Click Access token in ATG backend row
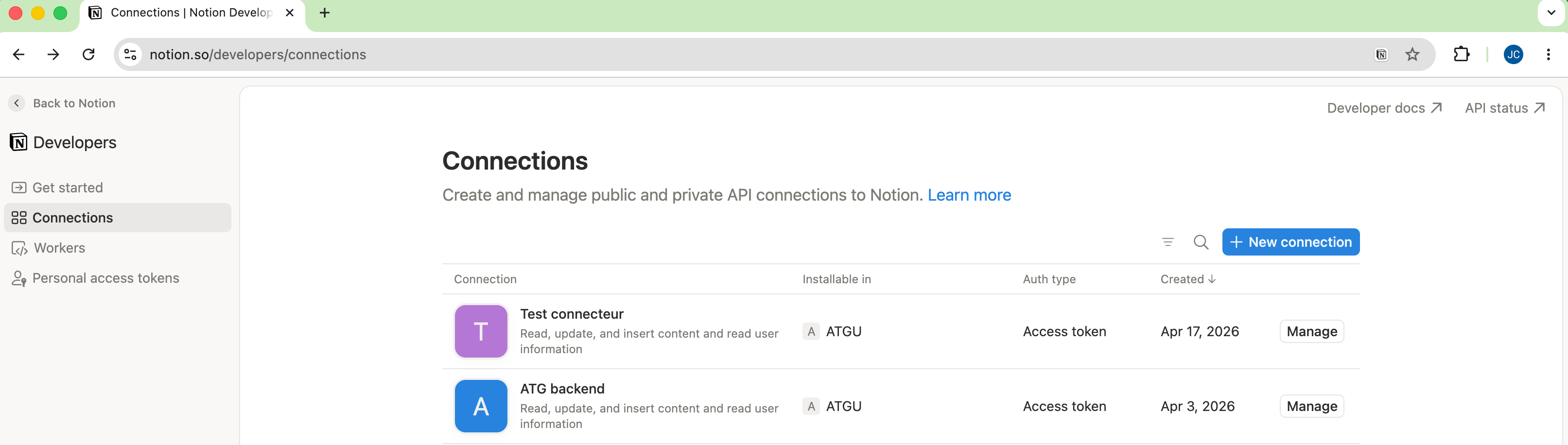The height and width of the screenshot is (445, 1568). pyautogui.click(x=1064, y=407)
